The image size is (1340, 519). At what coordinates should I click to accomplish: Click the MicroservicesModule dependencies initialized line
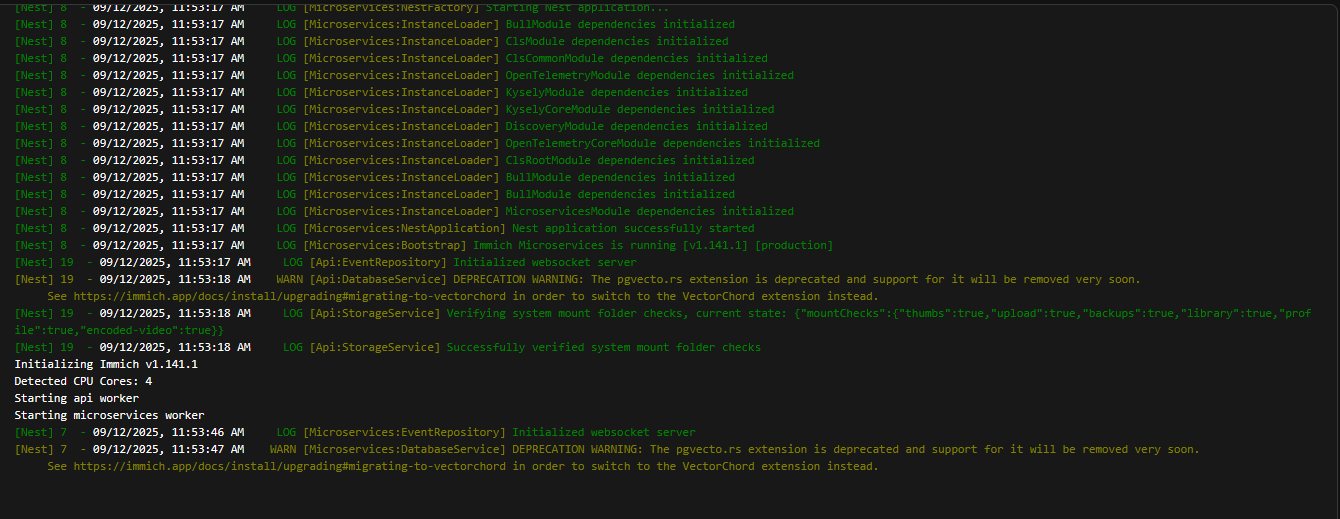[x=649, y=211]
